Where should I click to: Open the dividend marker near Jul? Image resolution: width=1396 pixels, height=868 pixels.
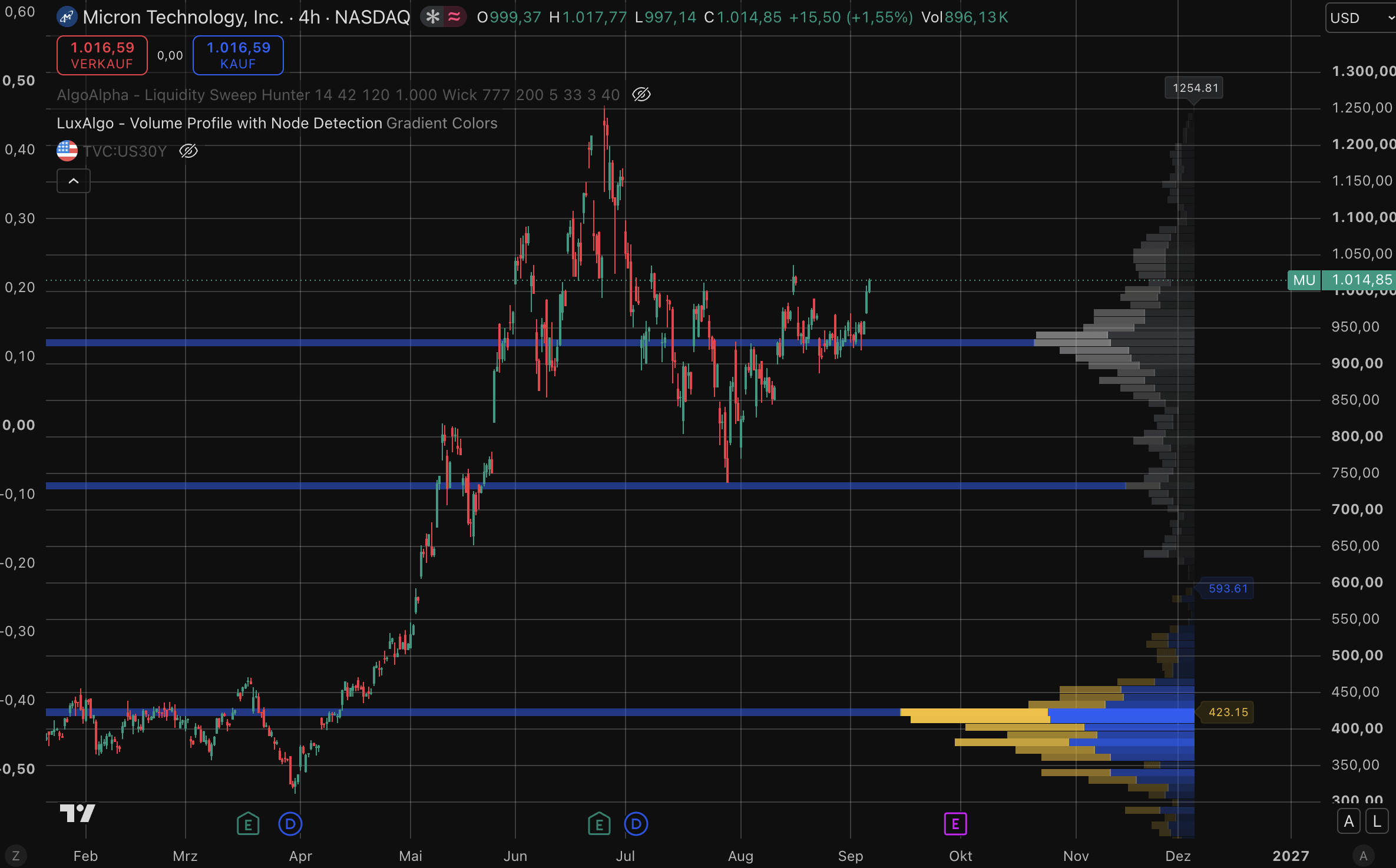click(x=636, y=824)
